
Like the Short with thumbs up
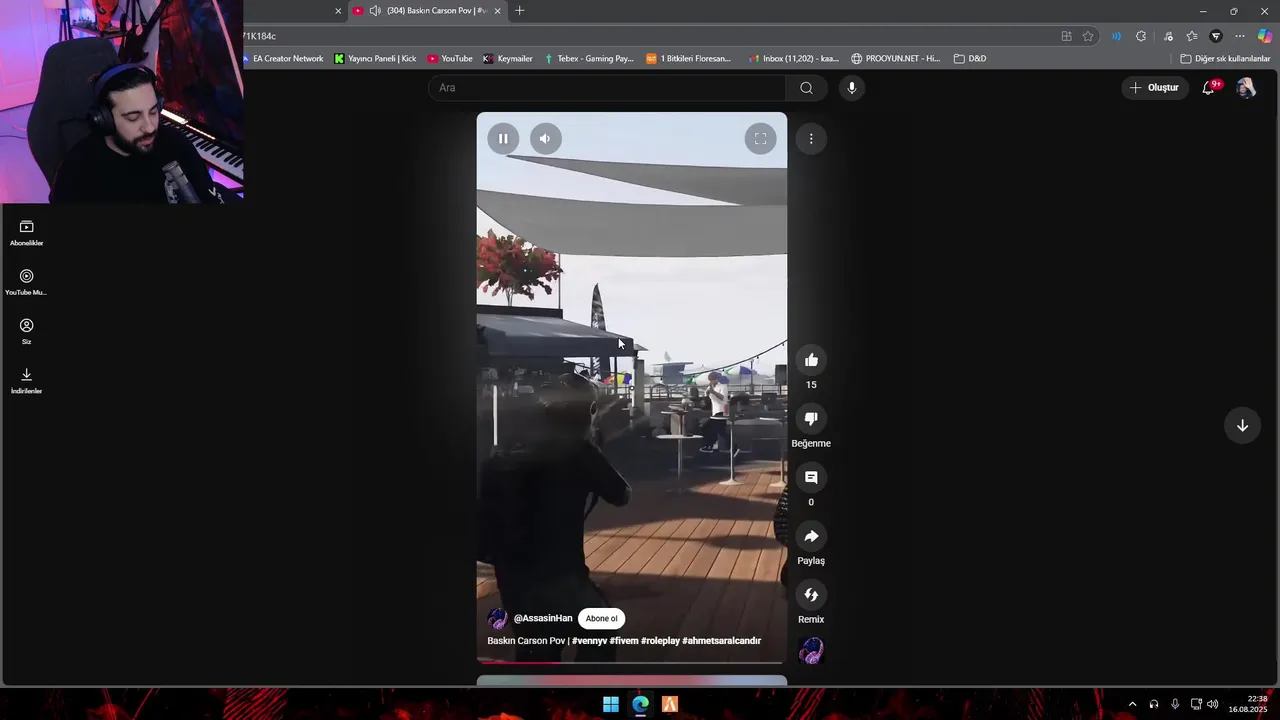pos(811,360)
